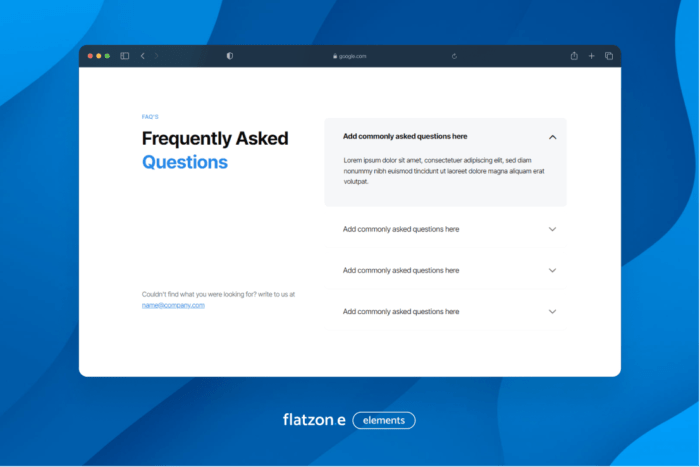Expand the second FAQ chevron
Viewport: 700px width, 467px height.
552,229
